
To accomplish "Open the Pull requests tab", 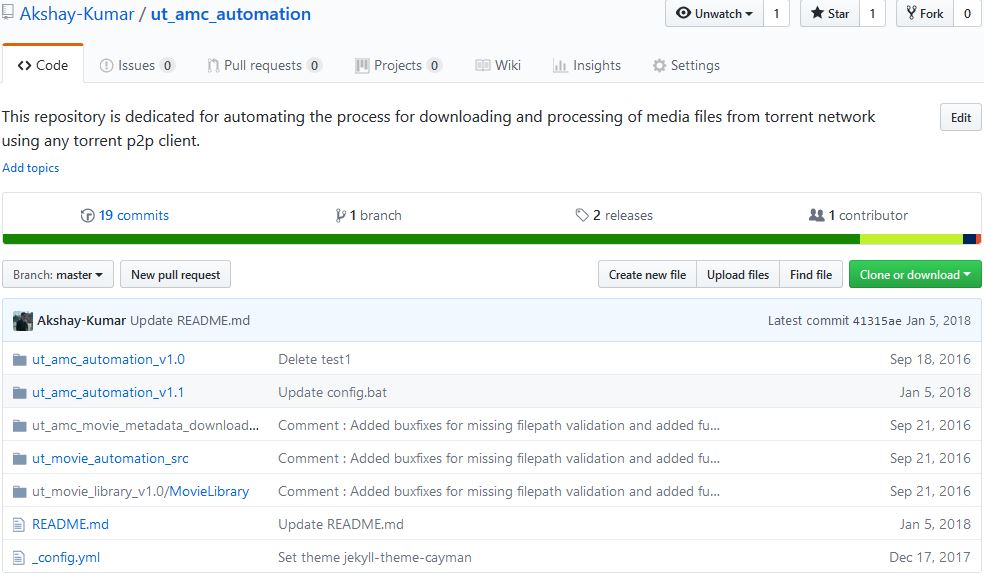I will [264, 65].
